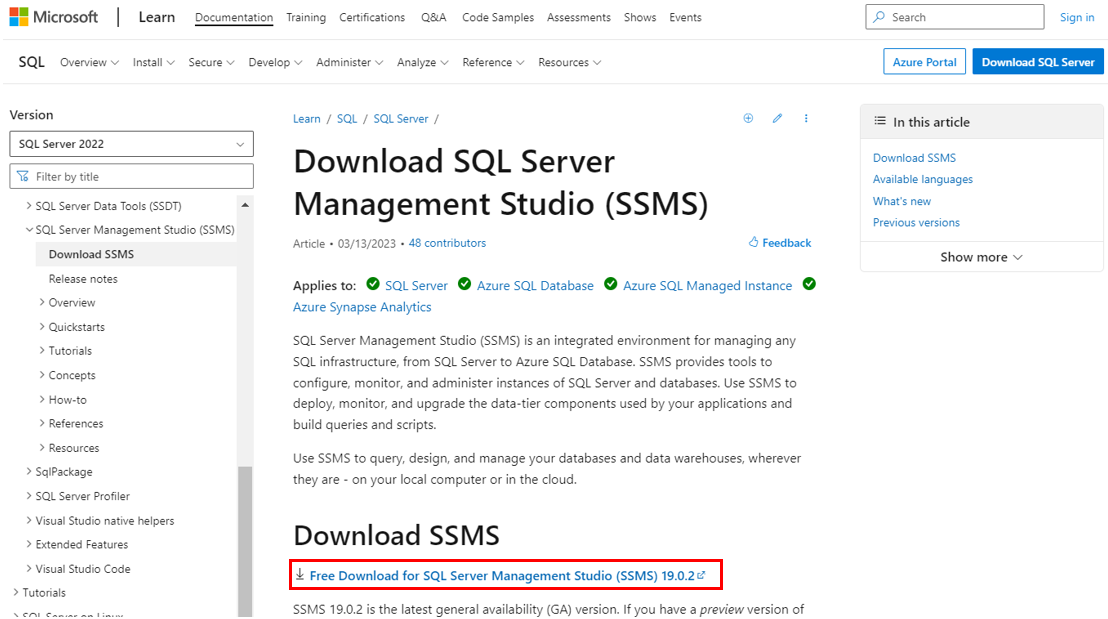Expand the Quickstarts tree node
The height and width of the screenshot is (619, 1108).
(42, 326)
